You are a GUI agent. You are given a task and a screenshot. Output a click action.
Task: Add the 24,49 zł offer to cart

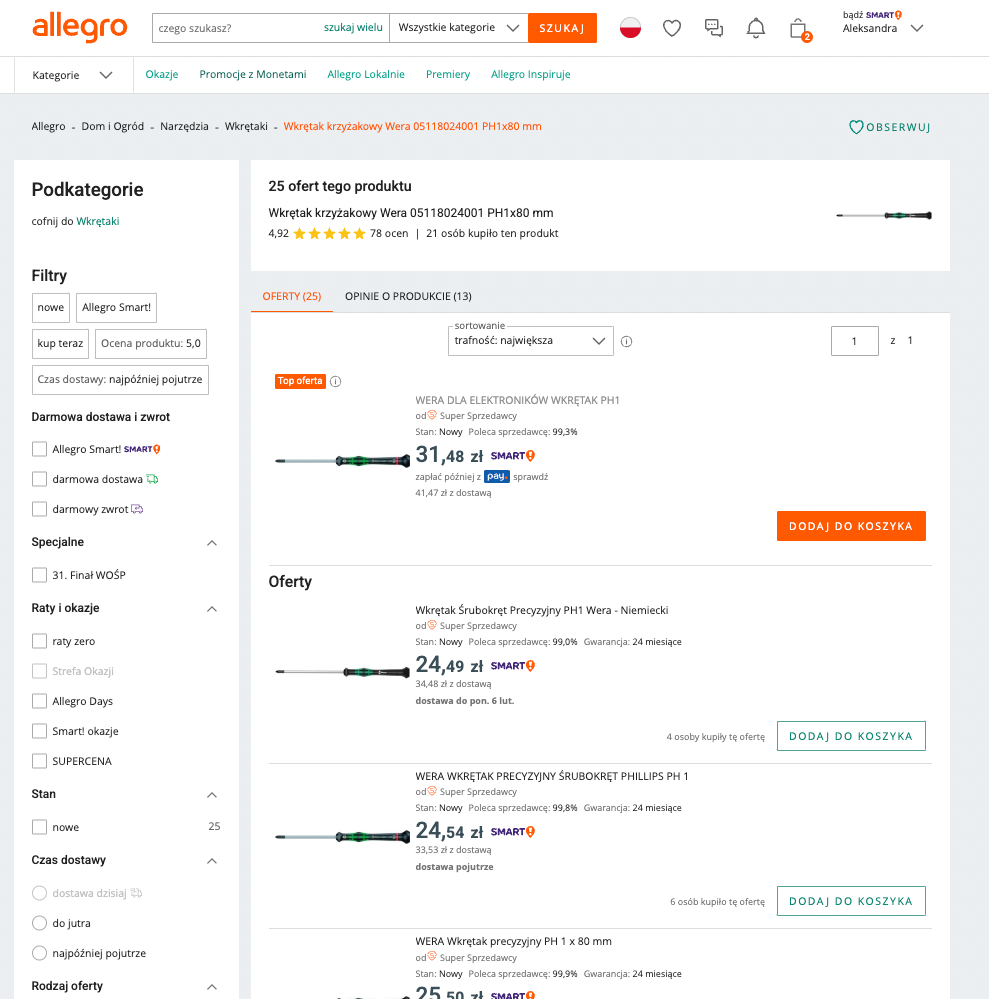pos(851,736)
